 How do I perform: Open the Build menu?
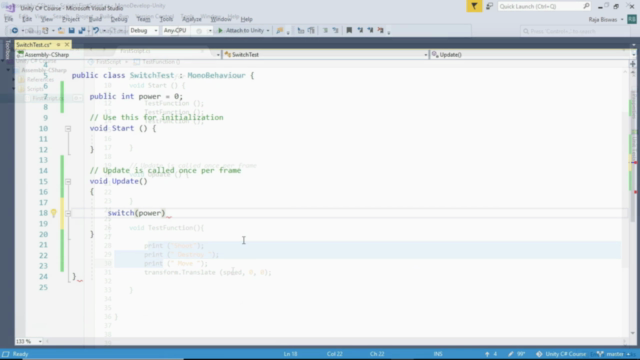95,19
